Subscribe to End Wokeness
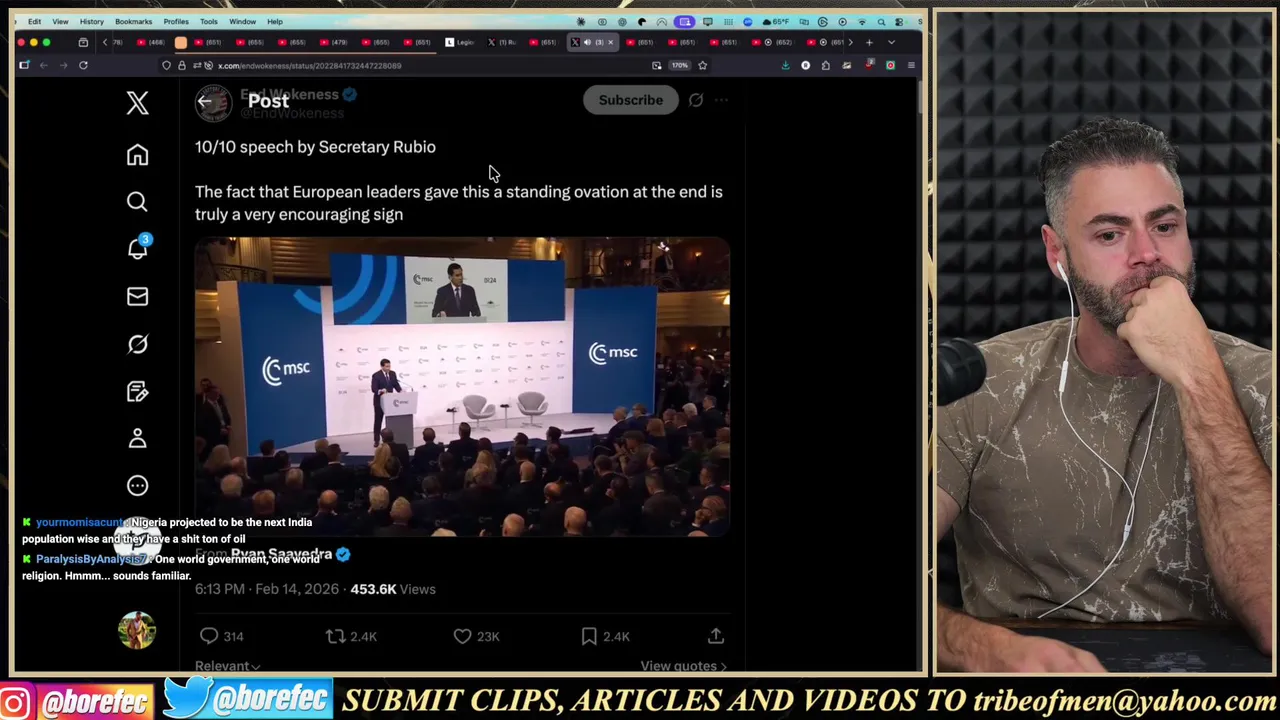 click(x=630, y=100)
